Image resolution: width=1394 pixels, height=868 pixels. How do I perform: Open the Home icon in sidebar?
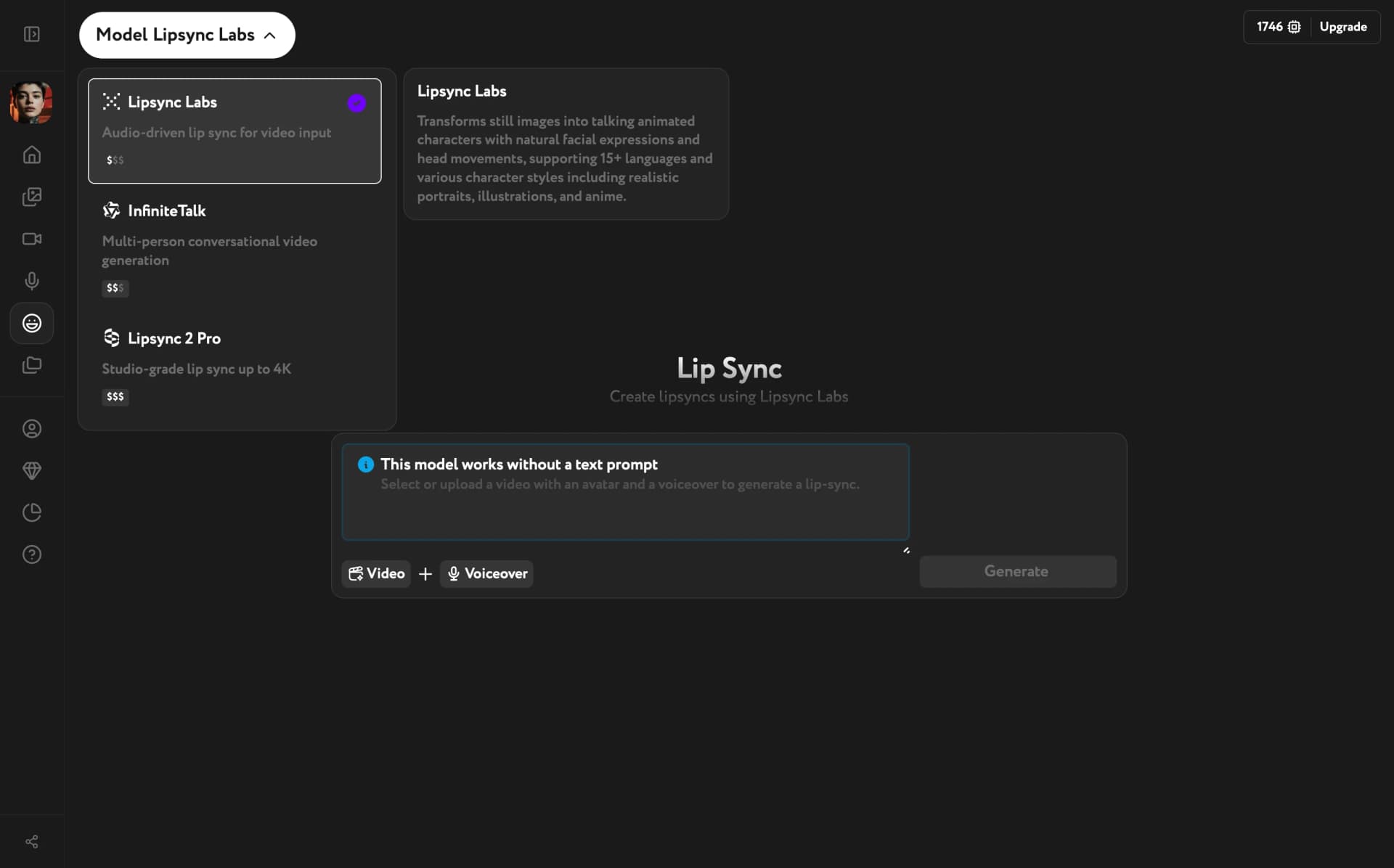tap(31, 155)
